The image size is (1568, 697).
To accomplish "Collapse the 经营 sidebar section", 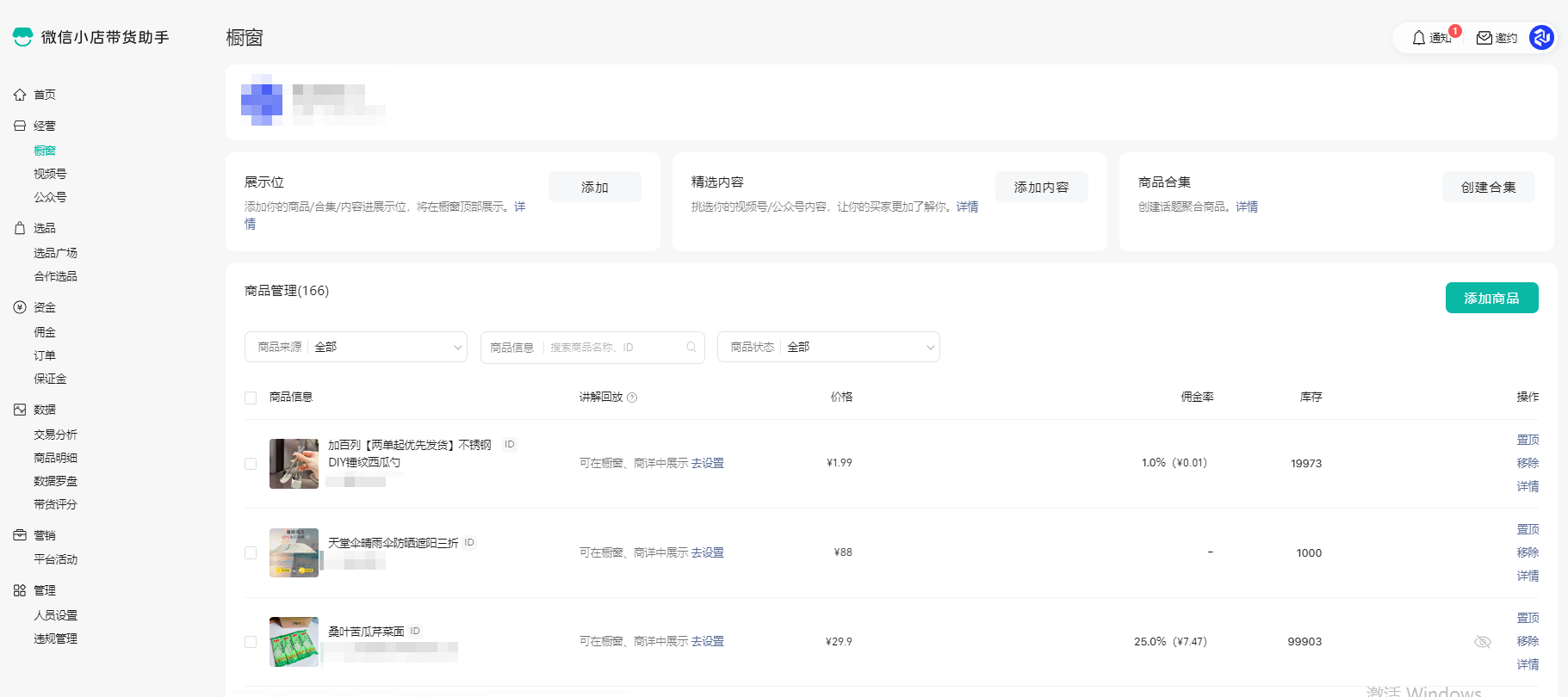I will coord(44,126).
